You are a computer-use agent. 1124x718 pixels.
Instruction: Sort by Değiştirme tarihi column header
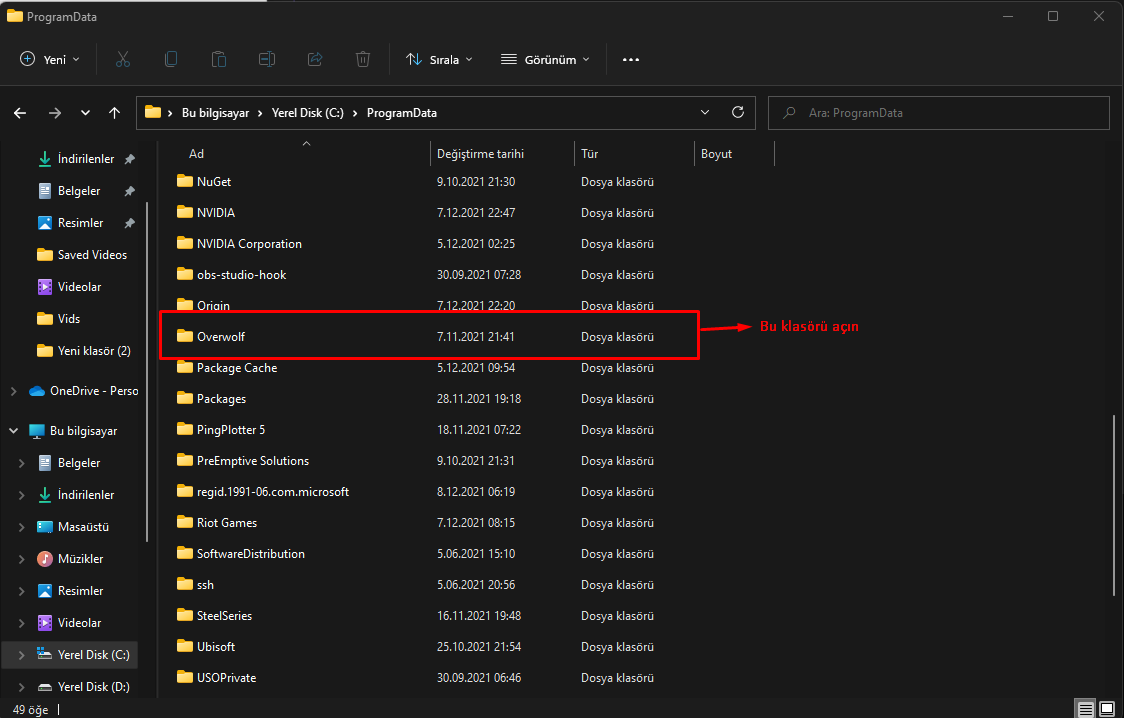(481, 154)
